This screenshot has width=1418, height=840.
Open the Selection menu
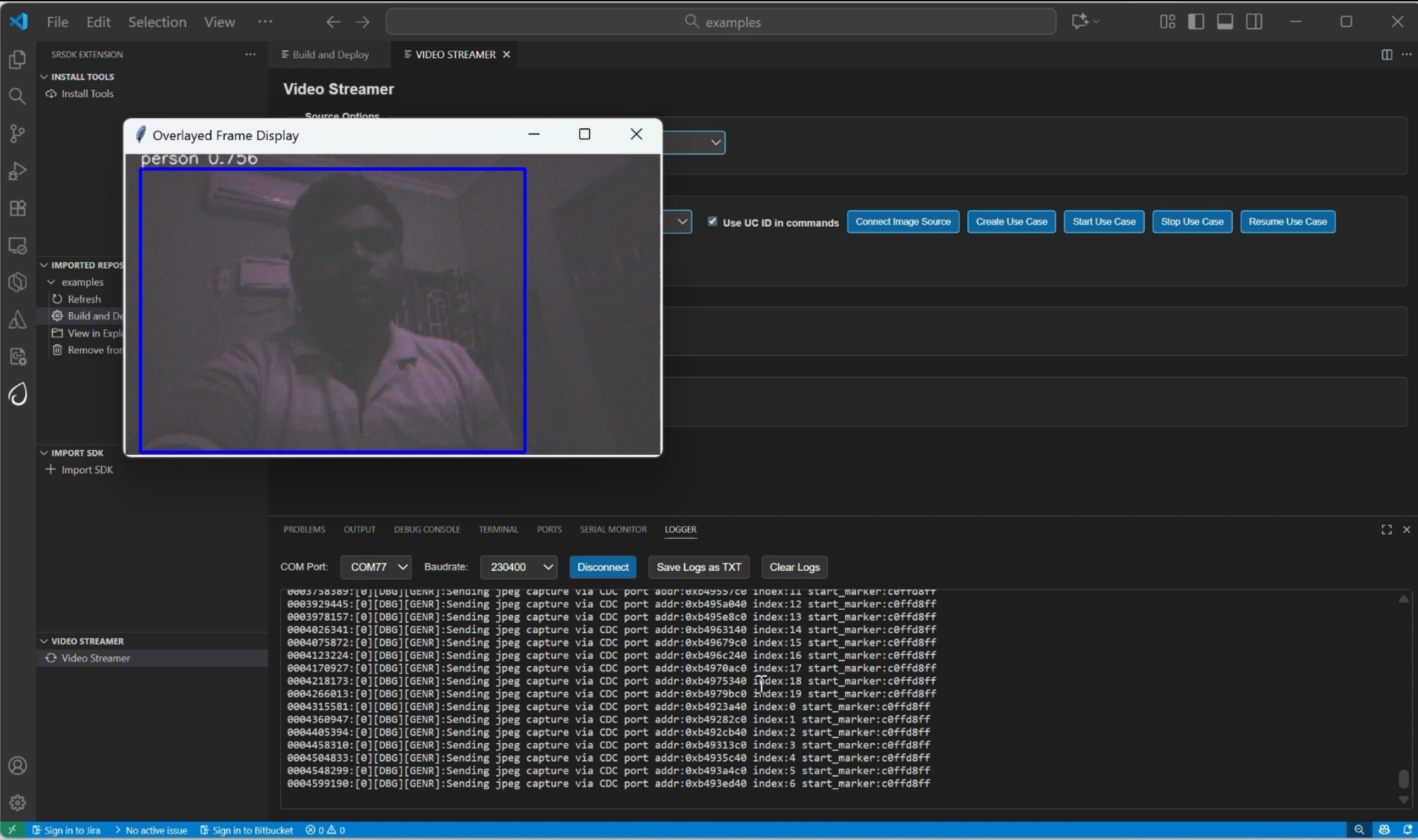(157, 22)
